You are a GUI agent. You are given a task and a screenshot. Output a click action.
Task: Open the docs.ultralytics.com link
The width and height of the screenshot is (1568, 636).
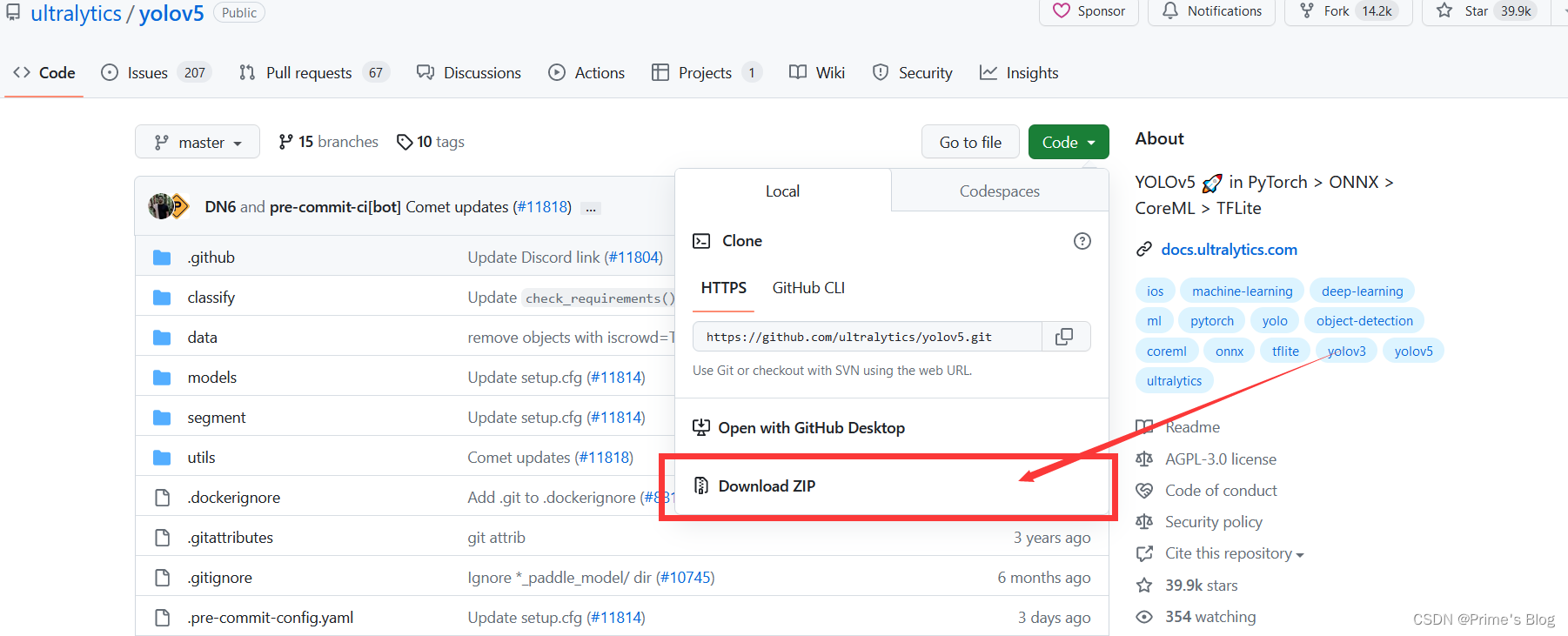pyautogui.click(x=1229, y=250)
